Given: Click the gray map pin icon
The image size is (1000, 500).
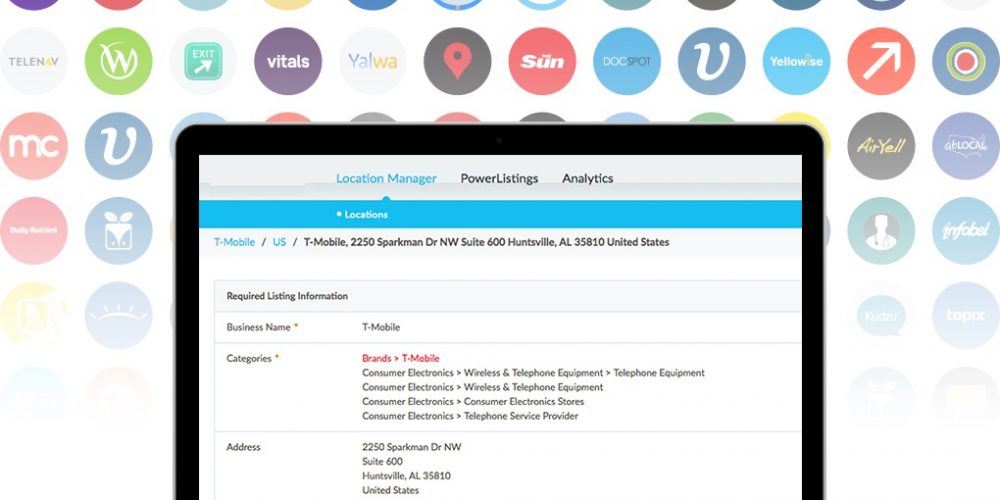Looking at the screenshot, I should pos(457,61).
